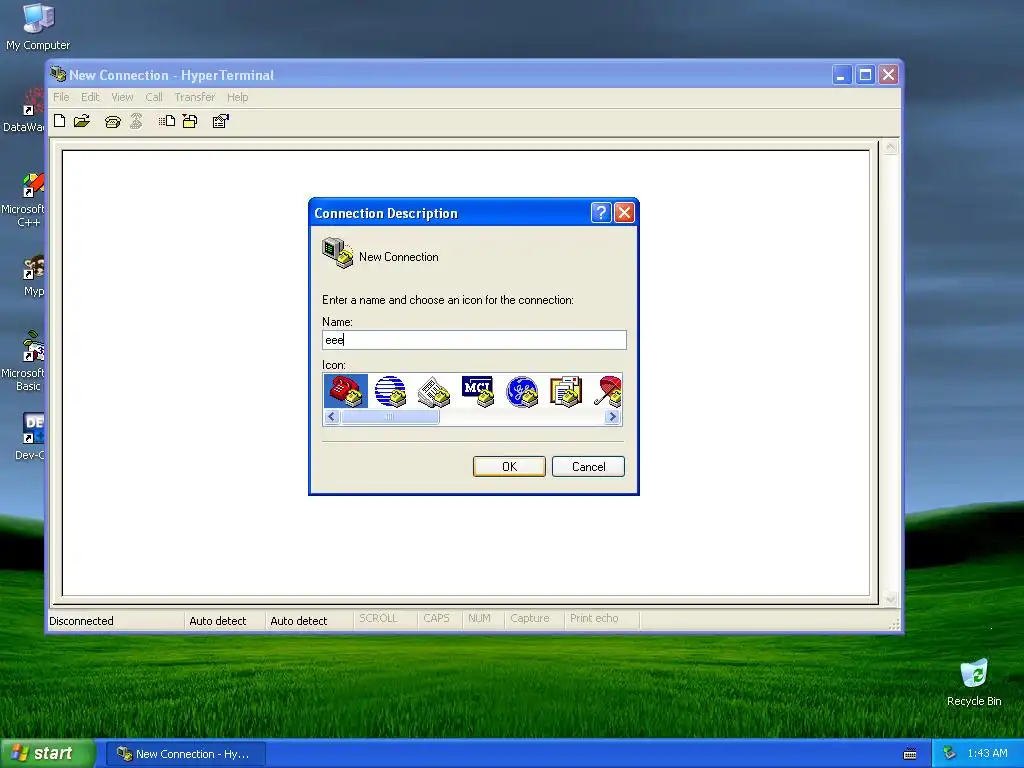
Task: Open the Help menu
Action: point(238,97)
